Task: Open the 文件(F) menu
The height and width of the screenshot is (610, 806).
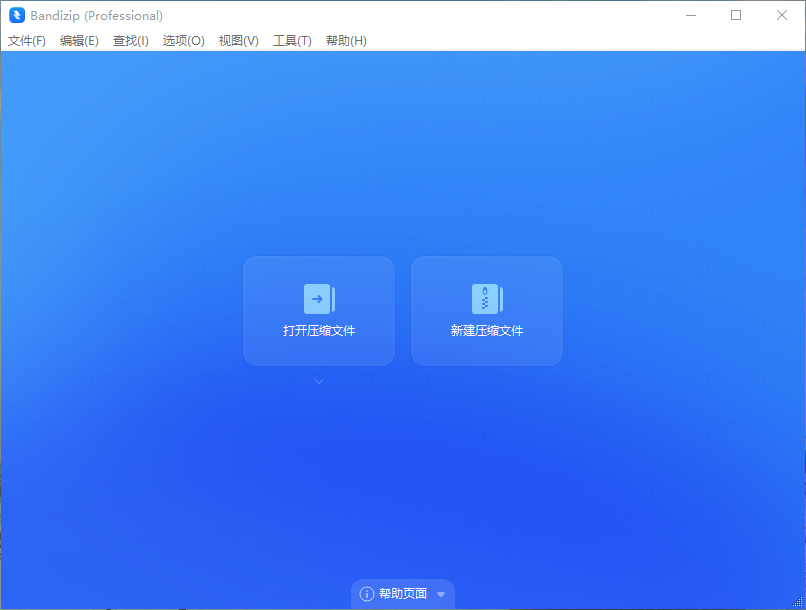Action: pos(27,41)
